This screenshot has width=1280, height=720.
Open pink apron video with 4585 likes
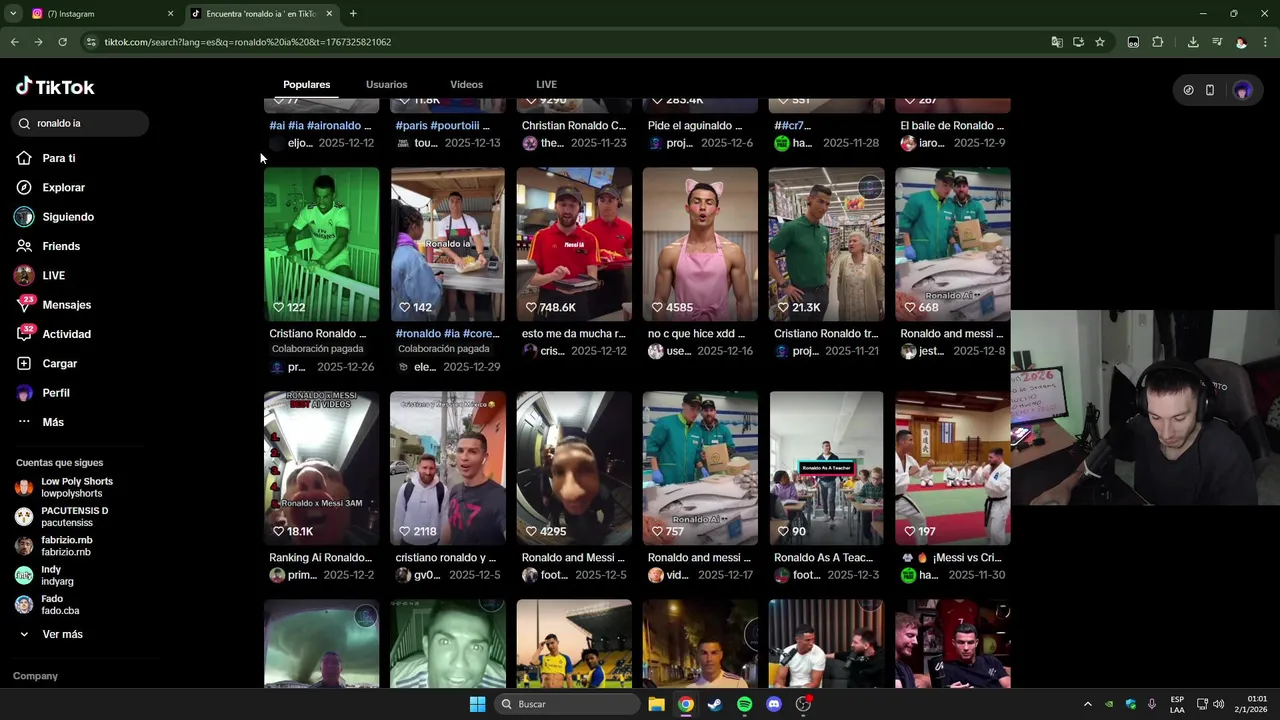tap(700, 244)
